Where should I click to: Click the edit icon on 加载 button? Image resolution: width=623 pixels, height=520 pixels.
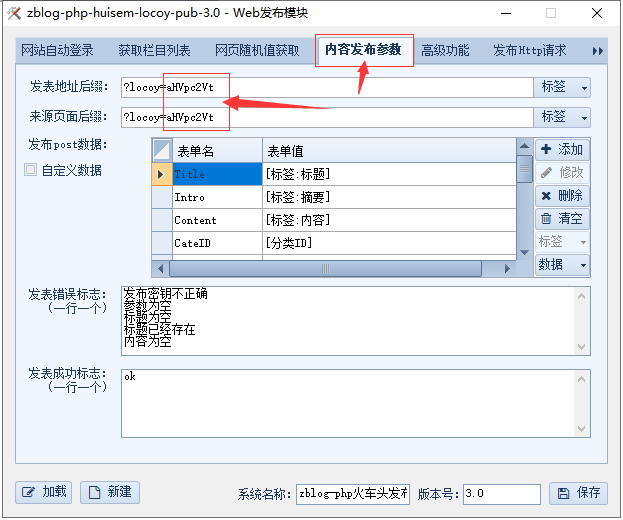click(x=28, y=493)
